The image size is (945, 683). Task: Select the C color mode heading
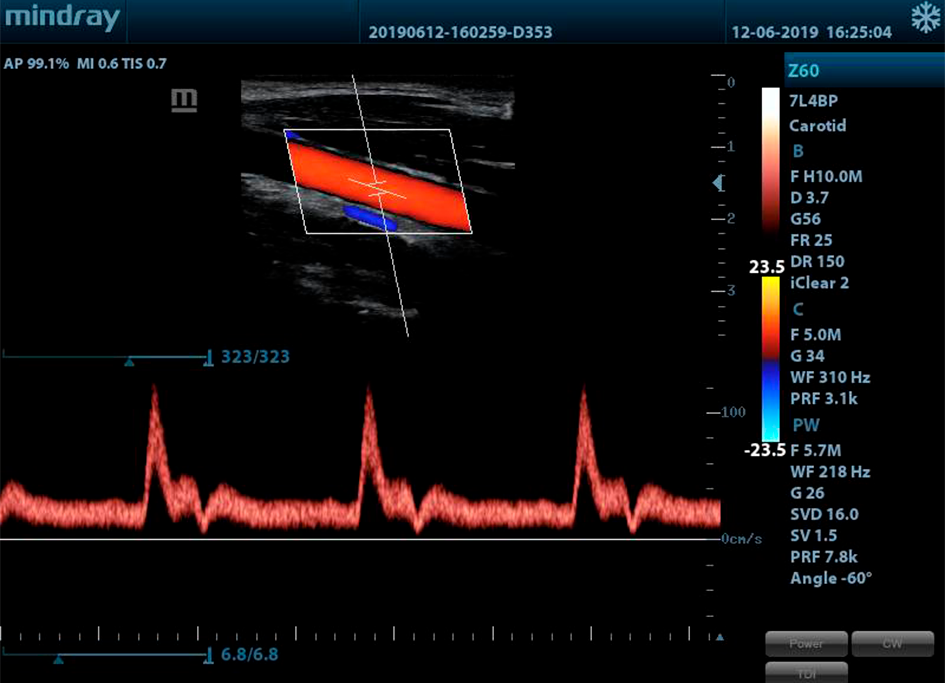798,310
